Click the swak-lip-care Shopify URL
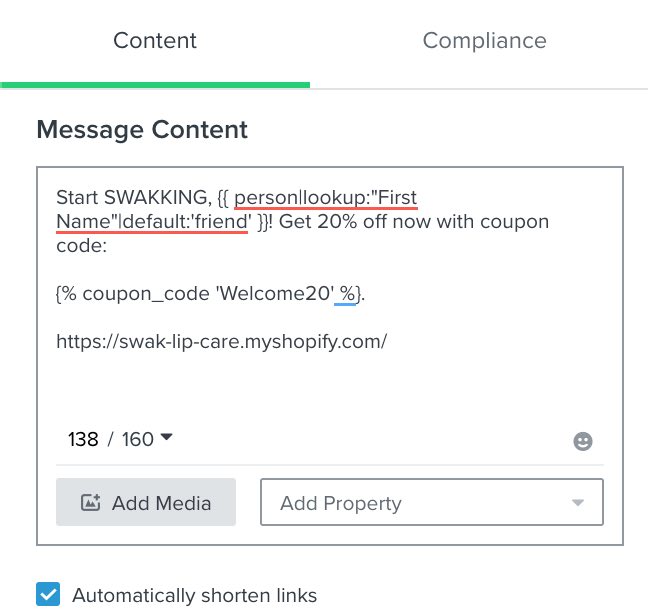 221,341
